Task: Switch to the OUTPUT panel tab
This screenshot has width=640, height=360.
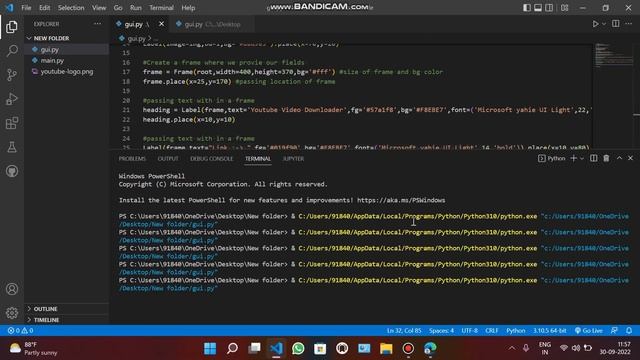Action: (x=168, y=159)
